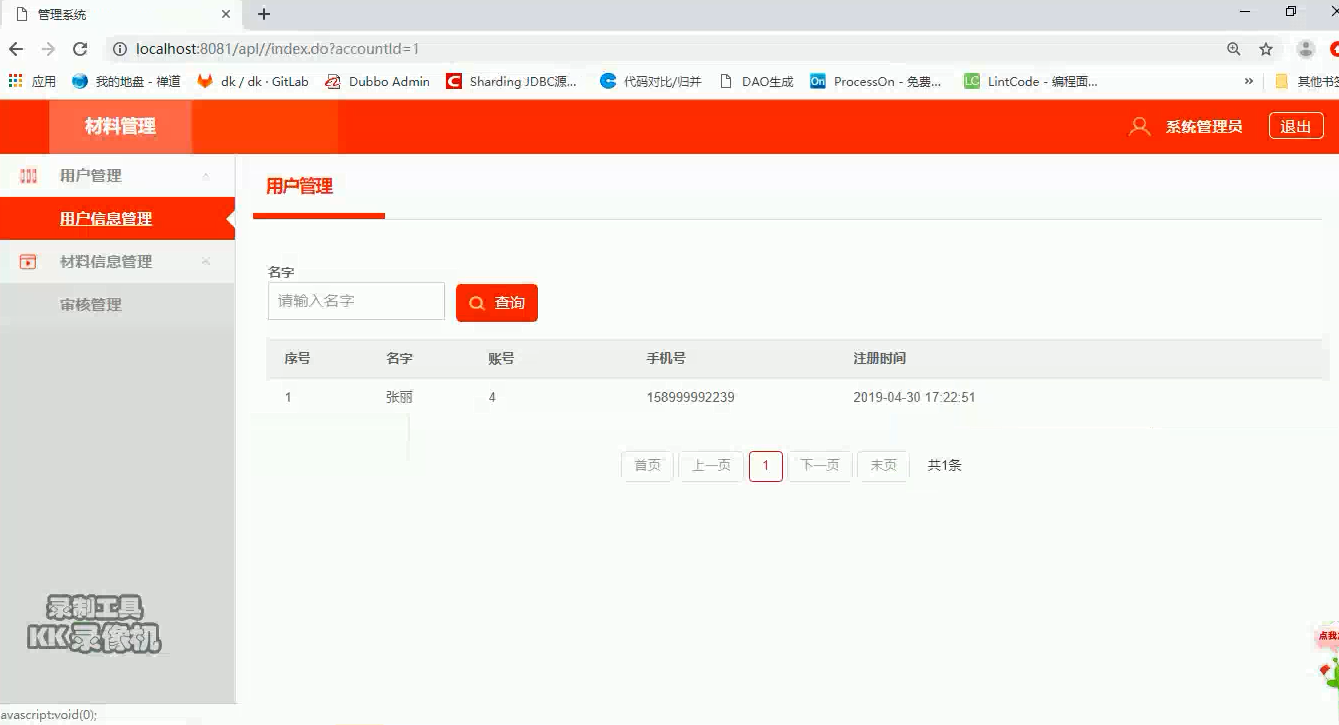1339x725 pixels.
Task: Bookmark this page with the star icon
Action: 1266,49
